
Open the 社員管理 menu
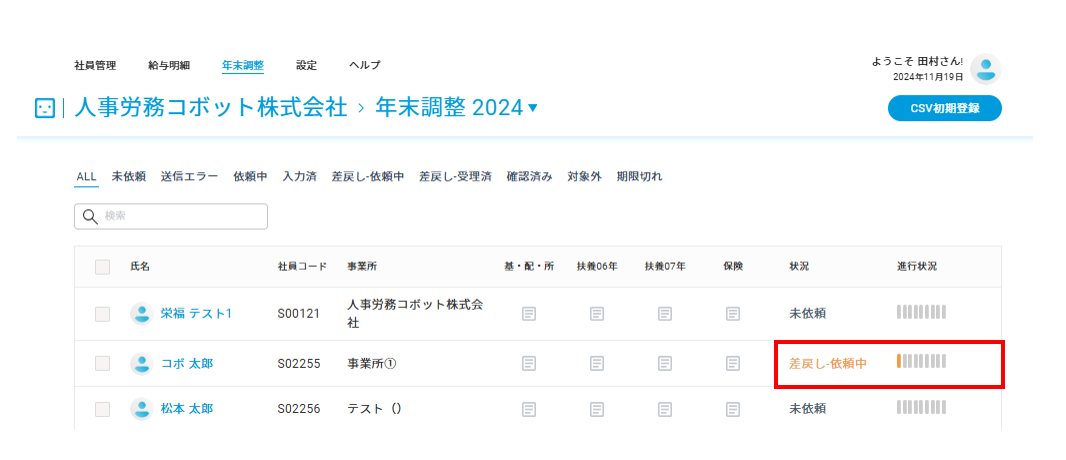[95, 65]
